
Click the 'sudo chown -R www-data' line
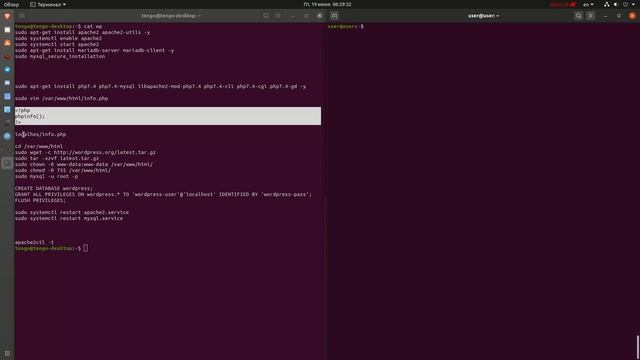[84, 164]
